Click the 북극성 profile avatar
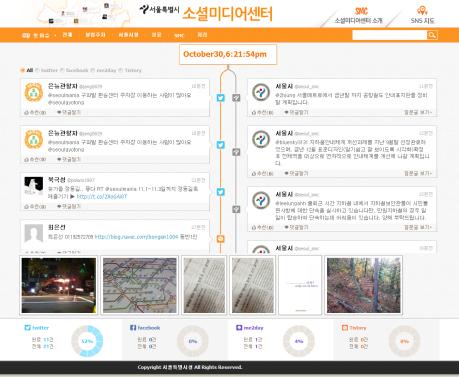 (x=34, y=186)
